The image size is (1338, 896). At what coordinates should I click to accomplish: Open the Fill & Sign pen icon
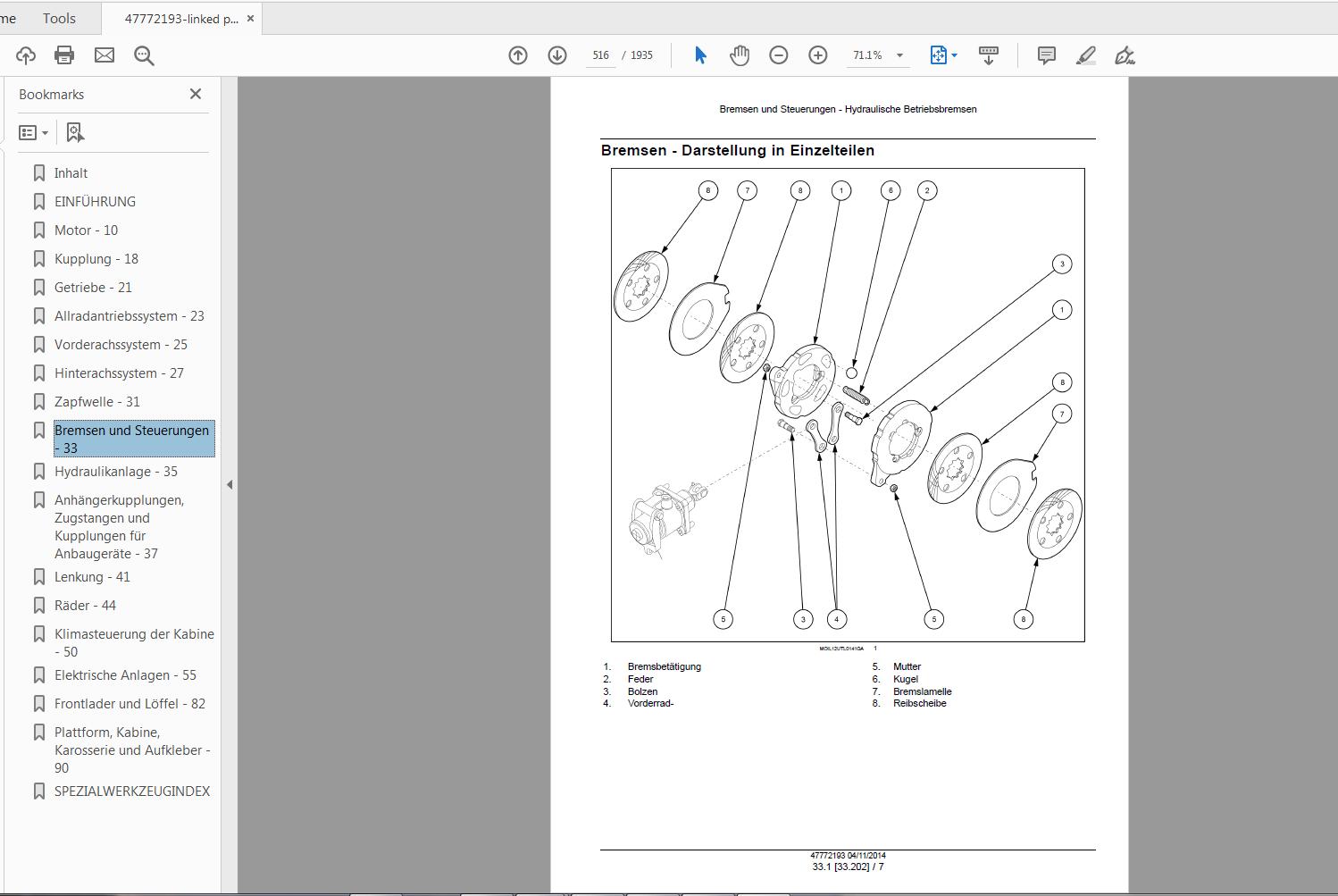coord(1125,54)
